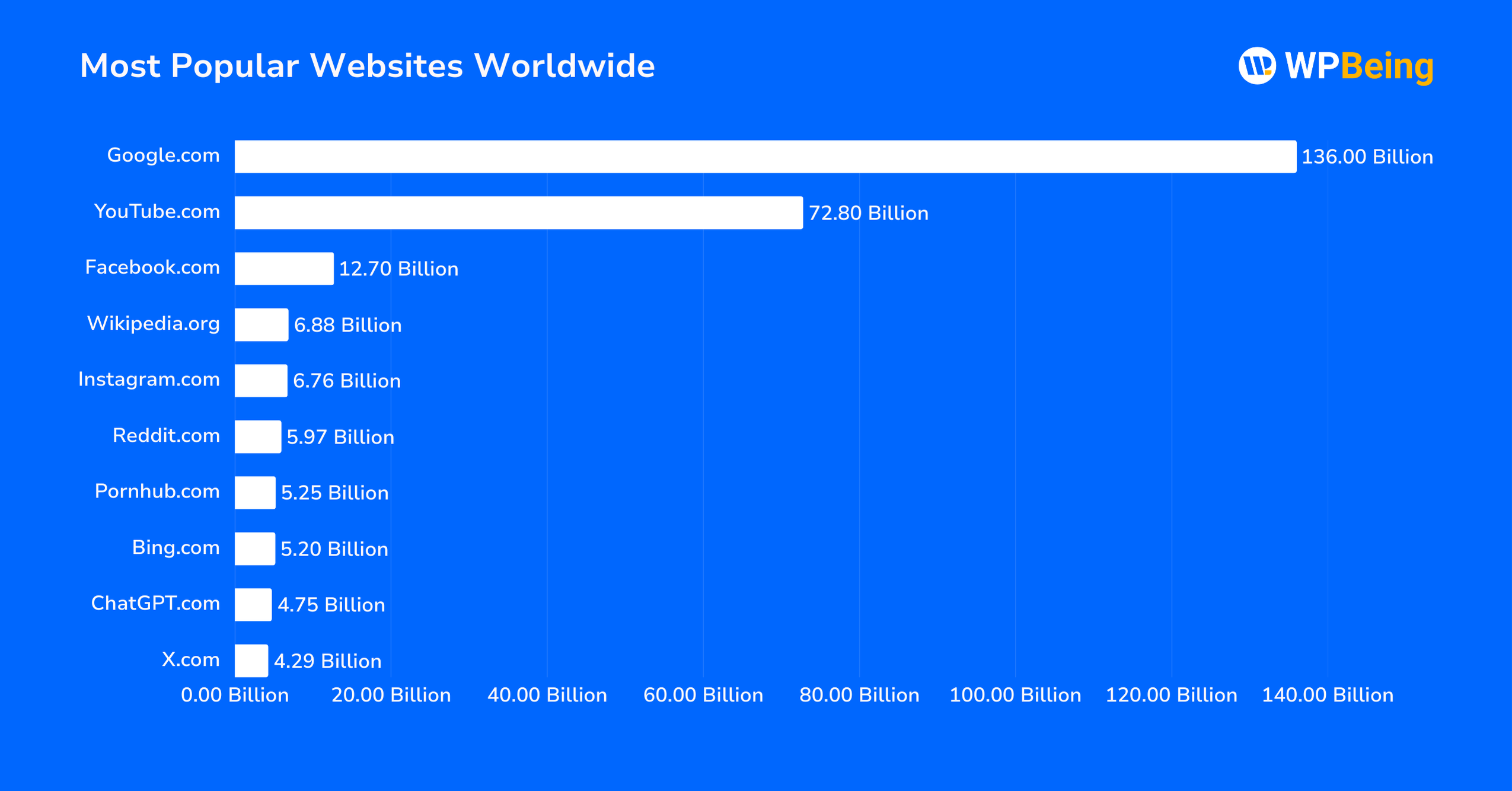Viewport: 1512px width, 791px height.
Task: Click the YouTube.com bar
Action: click(x=519, y=213)
